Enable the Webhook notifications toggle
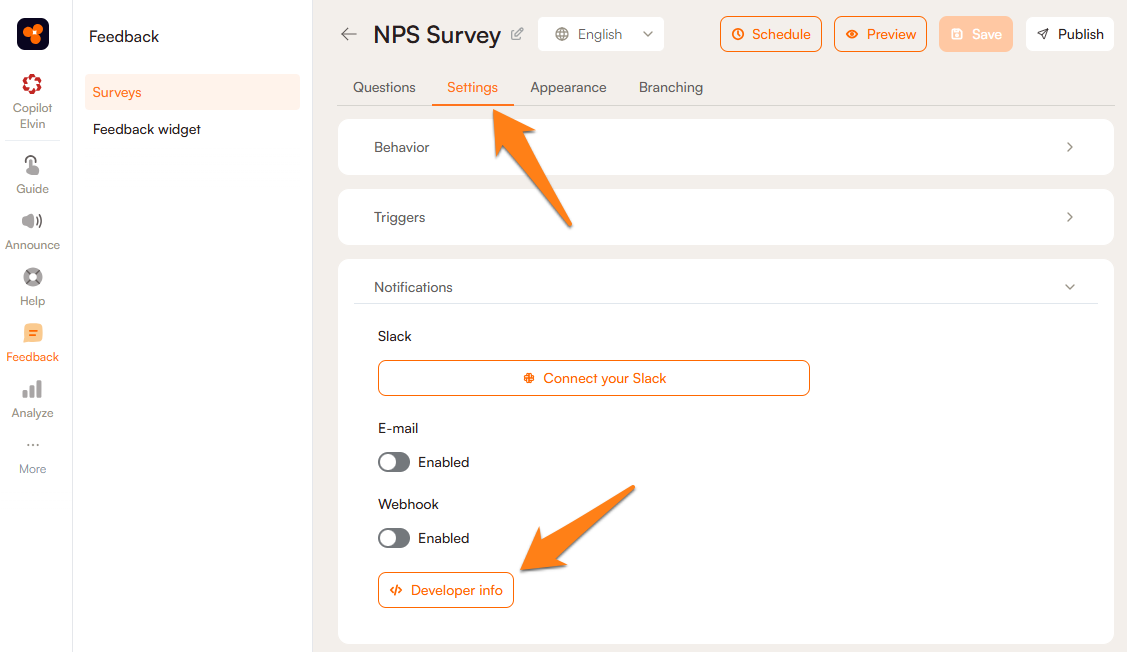The height and width of the screenshot is (652, 1127). click(x=394, y=538)
